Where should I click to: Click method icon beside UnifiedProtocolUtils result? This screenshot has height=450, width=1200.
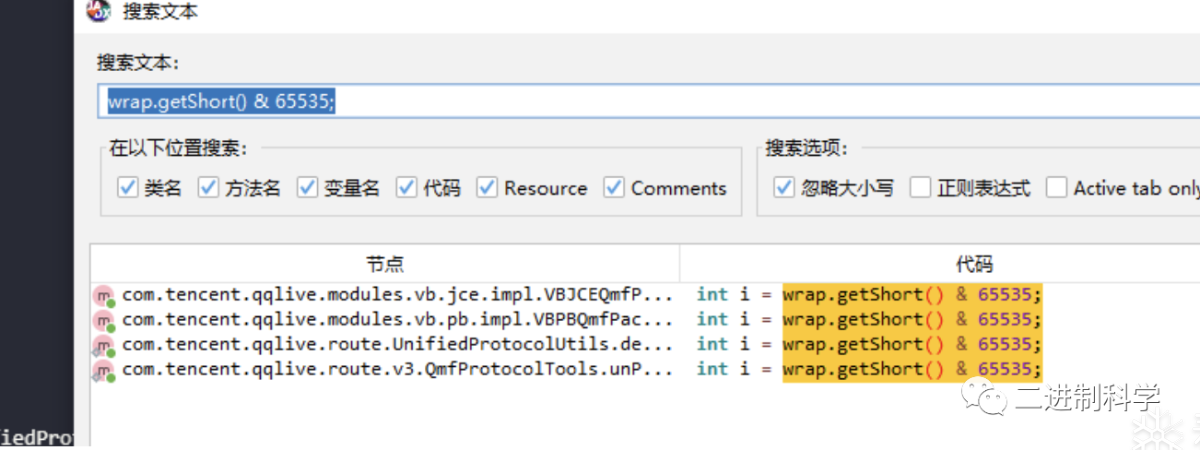tap(104, 345)
